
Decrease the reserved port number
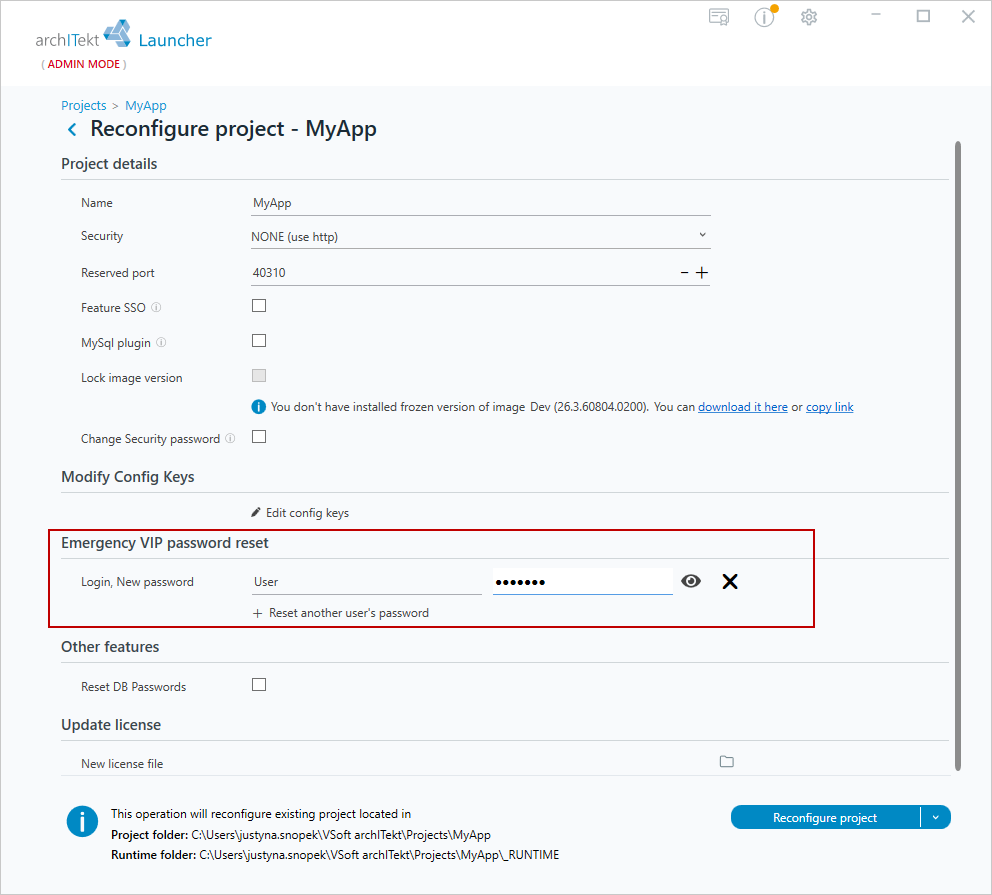click(x=685, y=273)
